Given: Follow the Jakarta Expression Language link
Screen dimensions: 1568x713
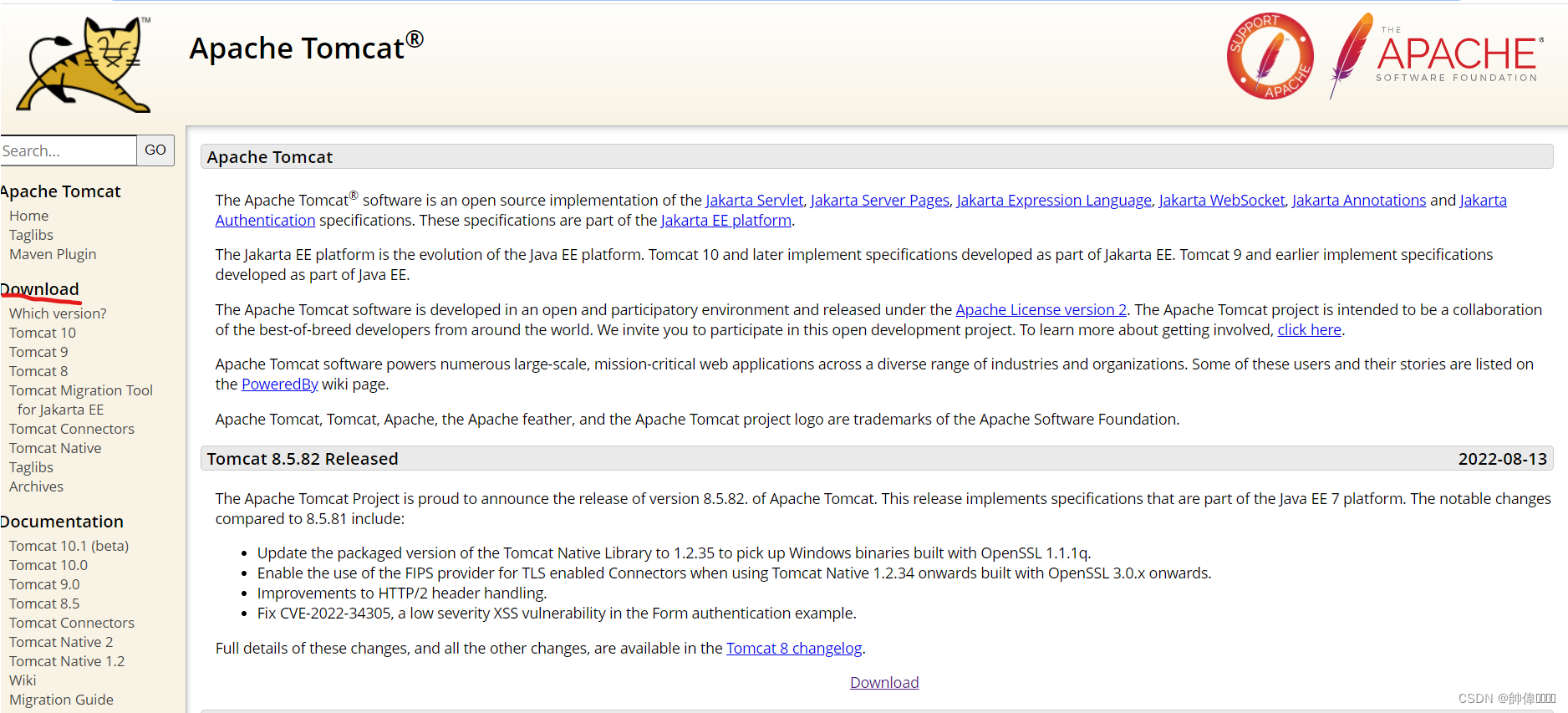Looking at the screenshot, I should 1054,201.
